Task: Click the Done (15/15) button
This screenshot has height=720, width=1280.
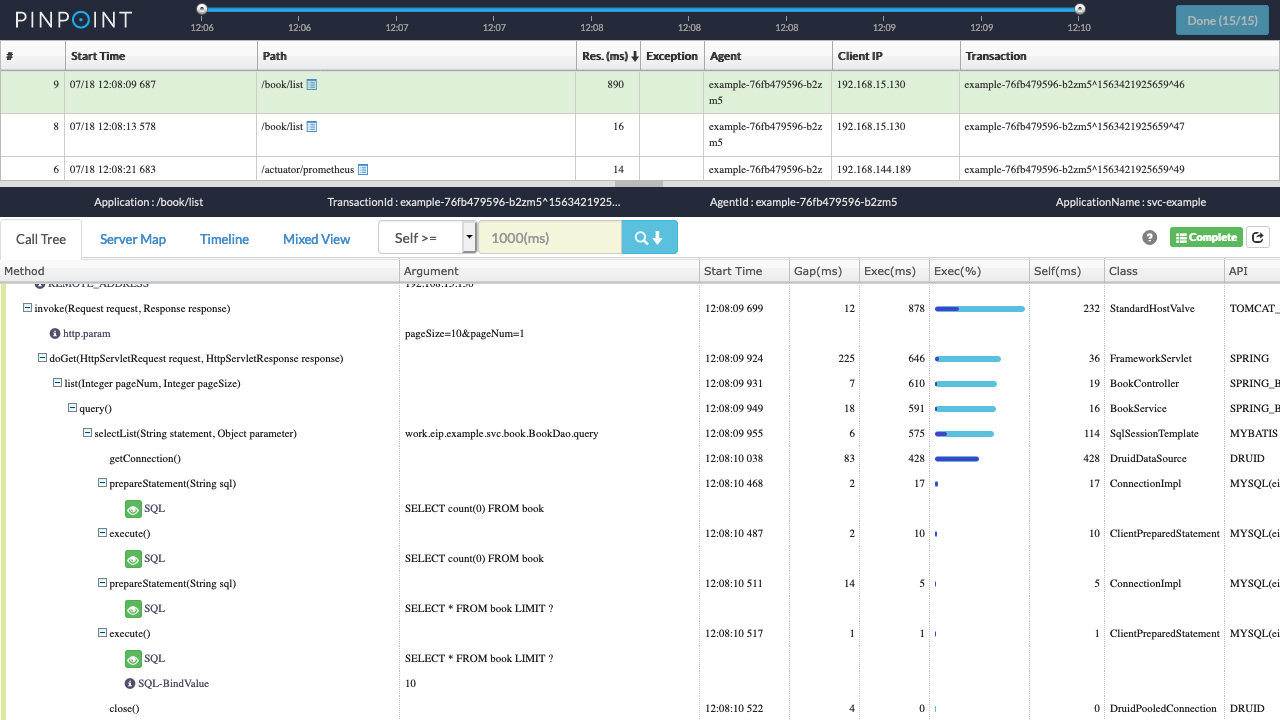Action: (x=1221, y=20)
